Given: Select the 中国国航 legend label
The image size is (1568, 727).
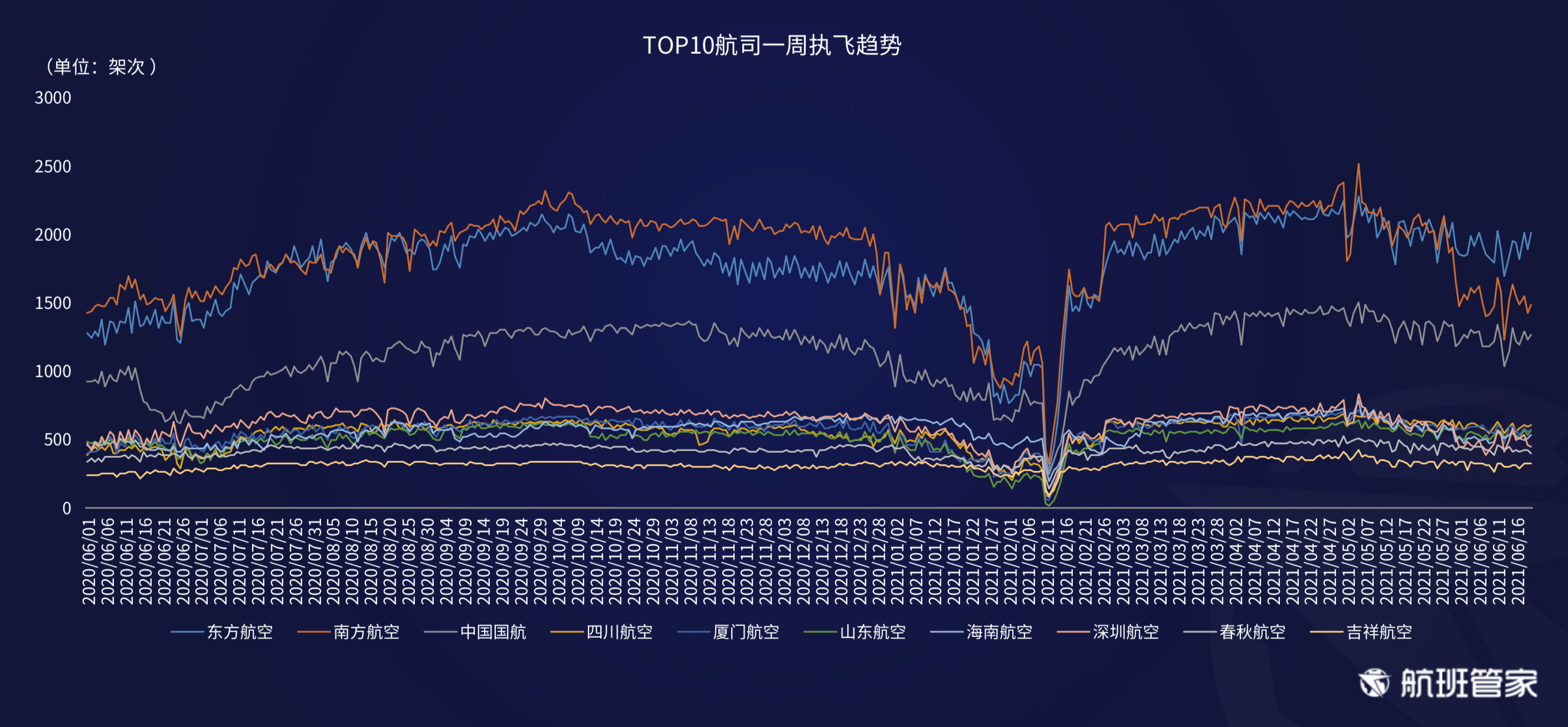Looking at the screenshot, I should click(493, 632).
